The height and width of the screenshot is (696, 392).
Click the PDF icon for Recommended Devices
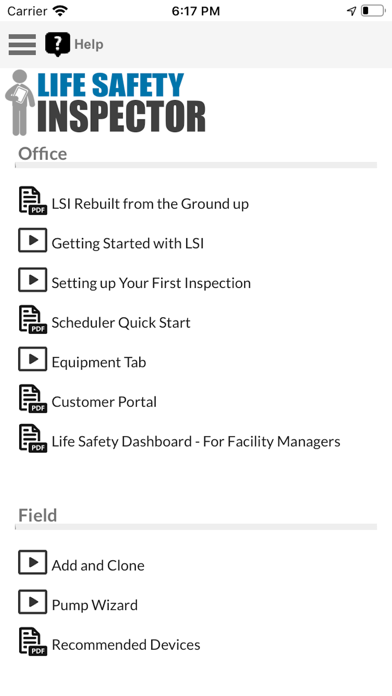coord(33,642)
